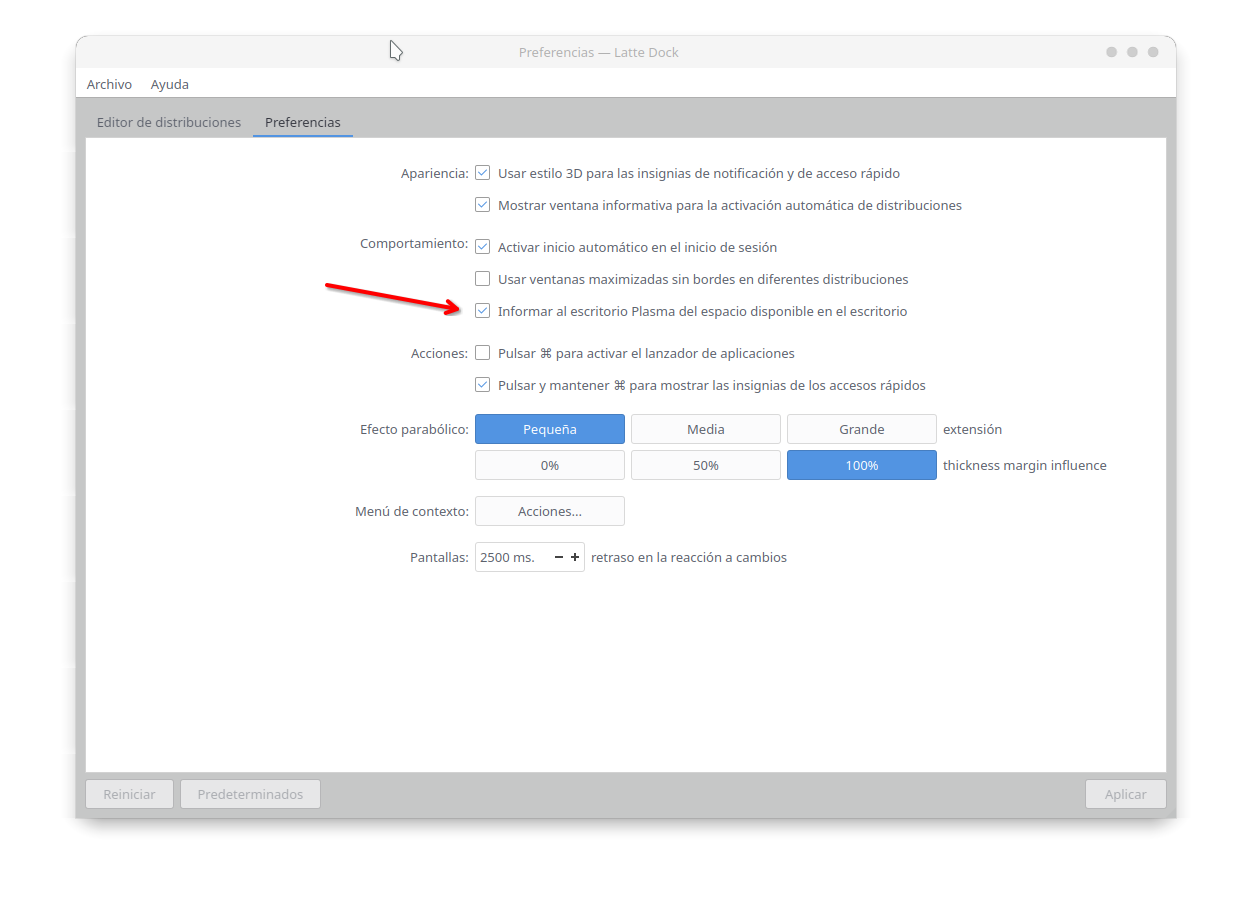Enable borderless maximized windows in different layouts

click(x=483, y=279)
